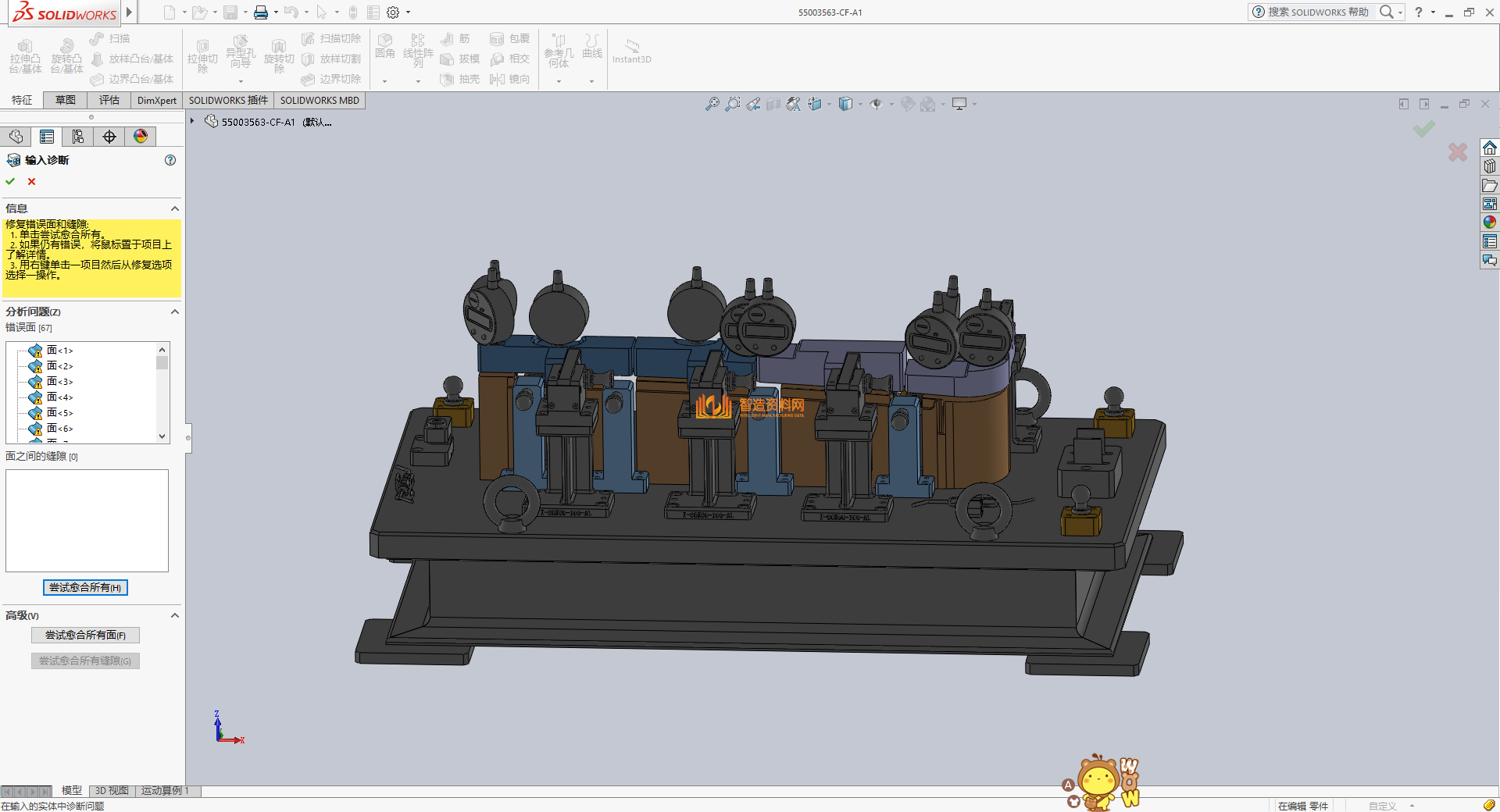
Task: Switch to the 草图 tab
Action: pyautogui.click(x=66, y=100)
